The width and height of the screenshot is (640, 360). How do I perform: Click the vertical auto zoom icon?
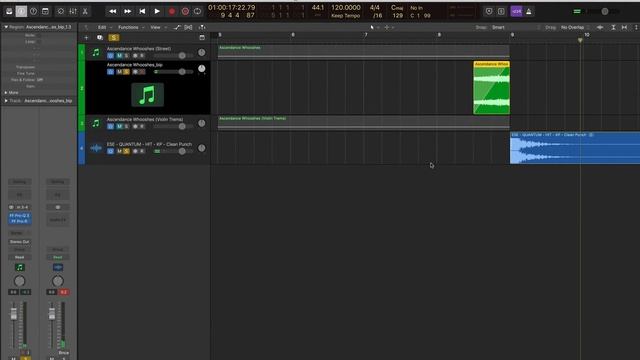pyautogui.click(x=613, y=27)
